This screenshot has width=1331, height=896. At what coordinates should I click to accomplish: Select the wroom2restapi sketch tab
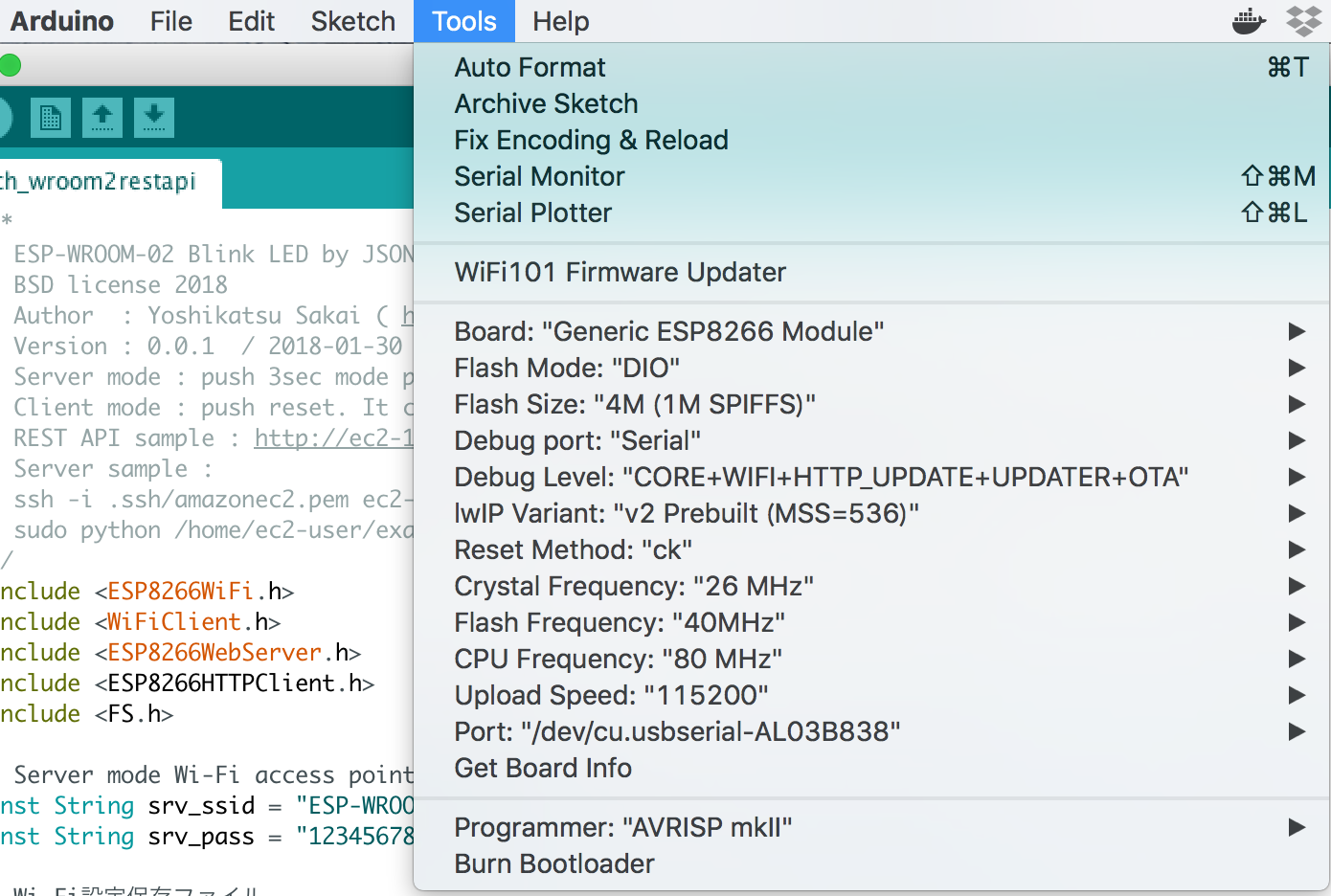pyautogui.click(x=109, y=183)
